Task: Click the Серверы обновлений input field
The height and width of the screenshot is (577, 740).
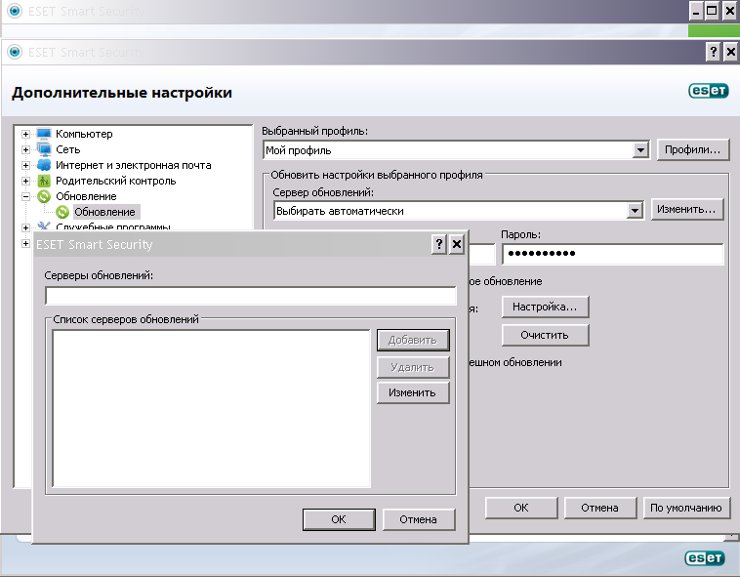Action: (x=251, y=296)
